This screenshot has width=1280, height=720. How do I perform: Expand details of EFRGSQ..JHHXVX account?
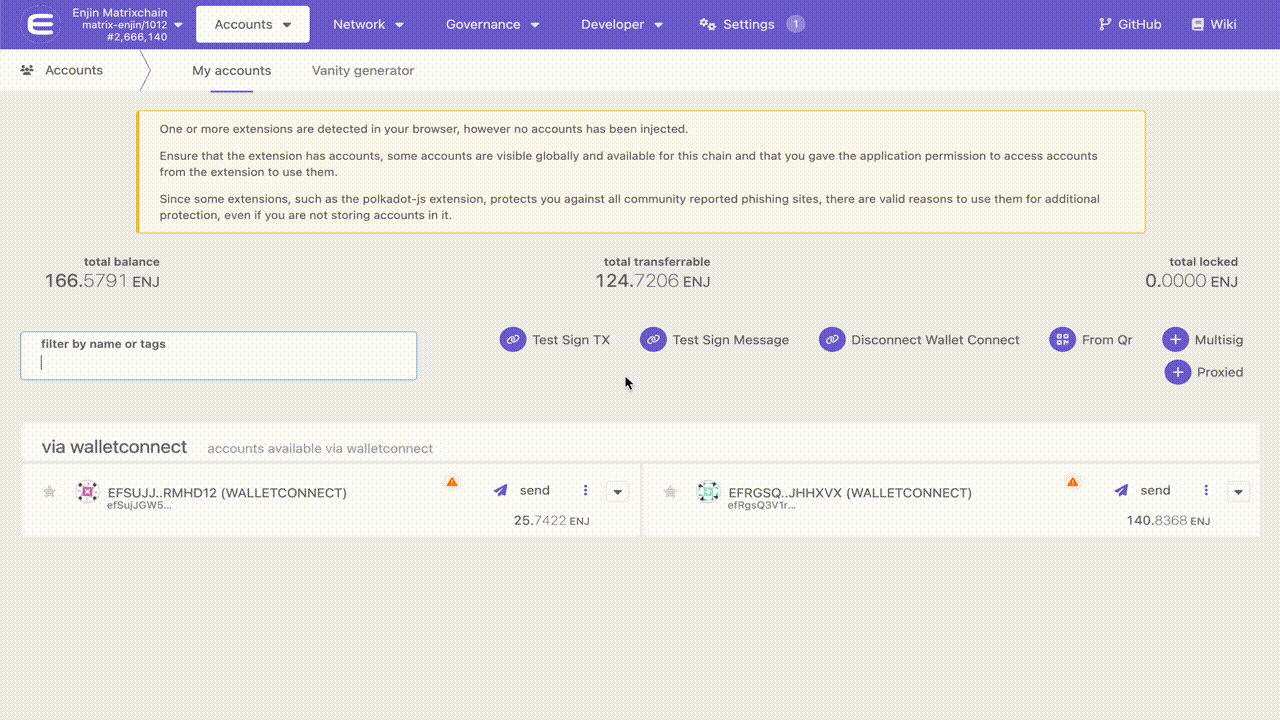(1238, 492)
